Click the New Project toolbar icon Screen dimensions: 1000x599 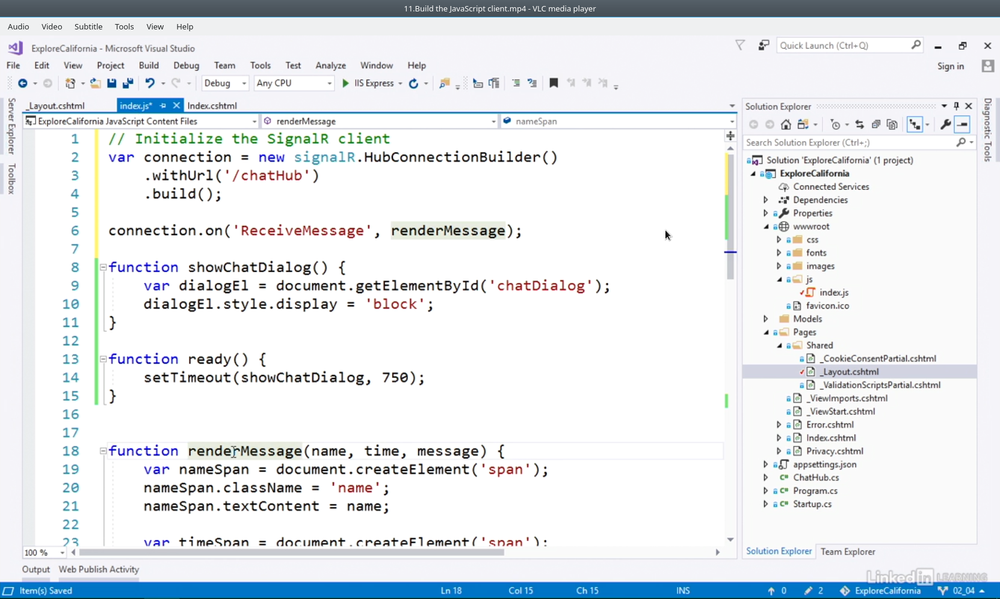(x=70, y=84)
